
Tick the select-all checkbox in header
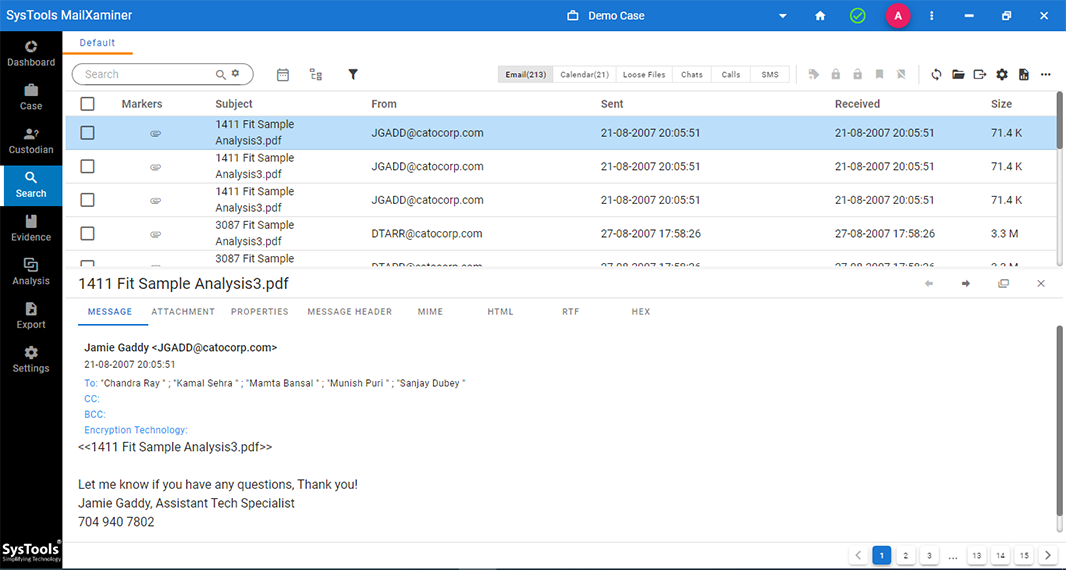pyautogui.click(x=88, y=104)
